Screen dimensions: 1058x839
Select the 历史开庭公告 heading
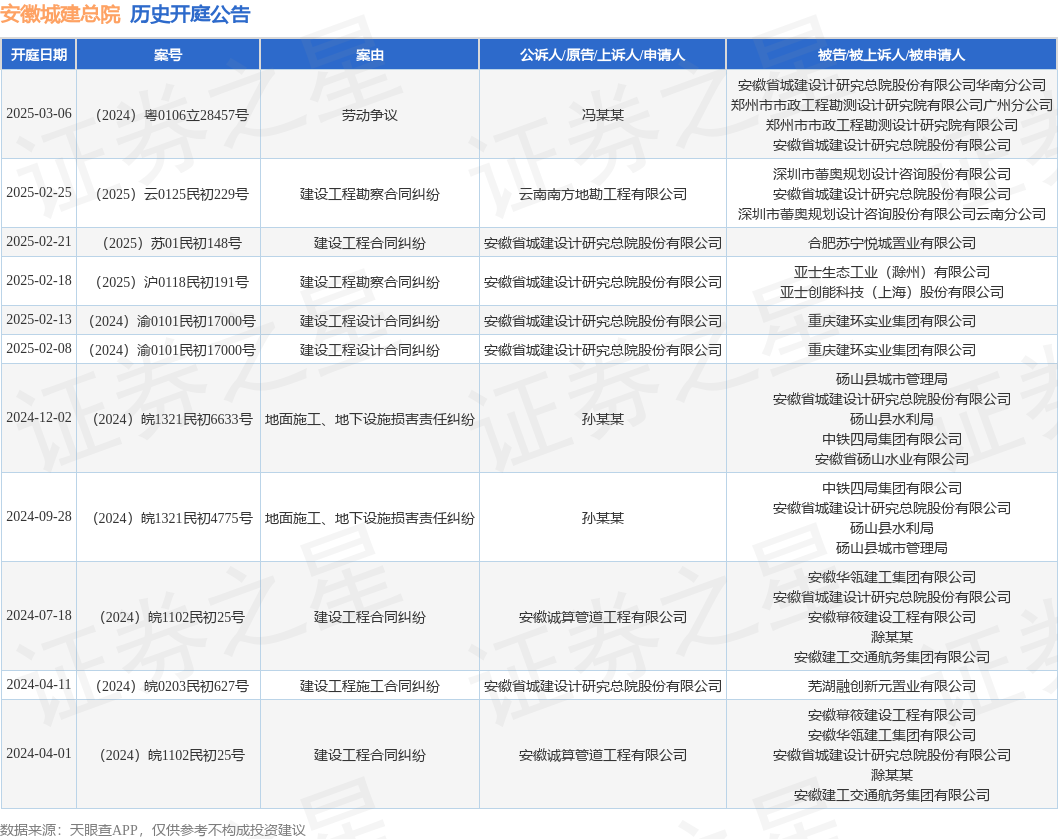190,14
